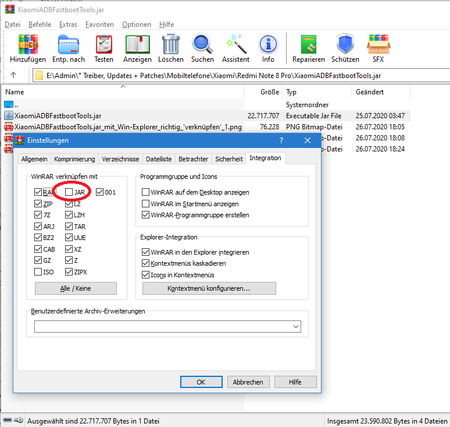This screenshot has width=450, height=427.
Task: Click the Alle / Keine button
Action: (x=76, y=288)
